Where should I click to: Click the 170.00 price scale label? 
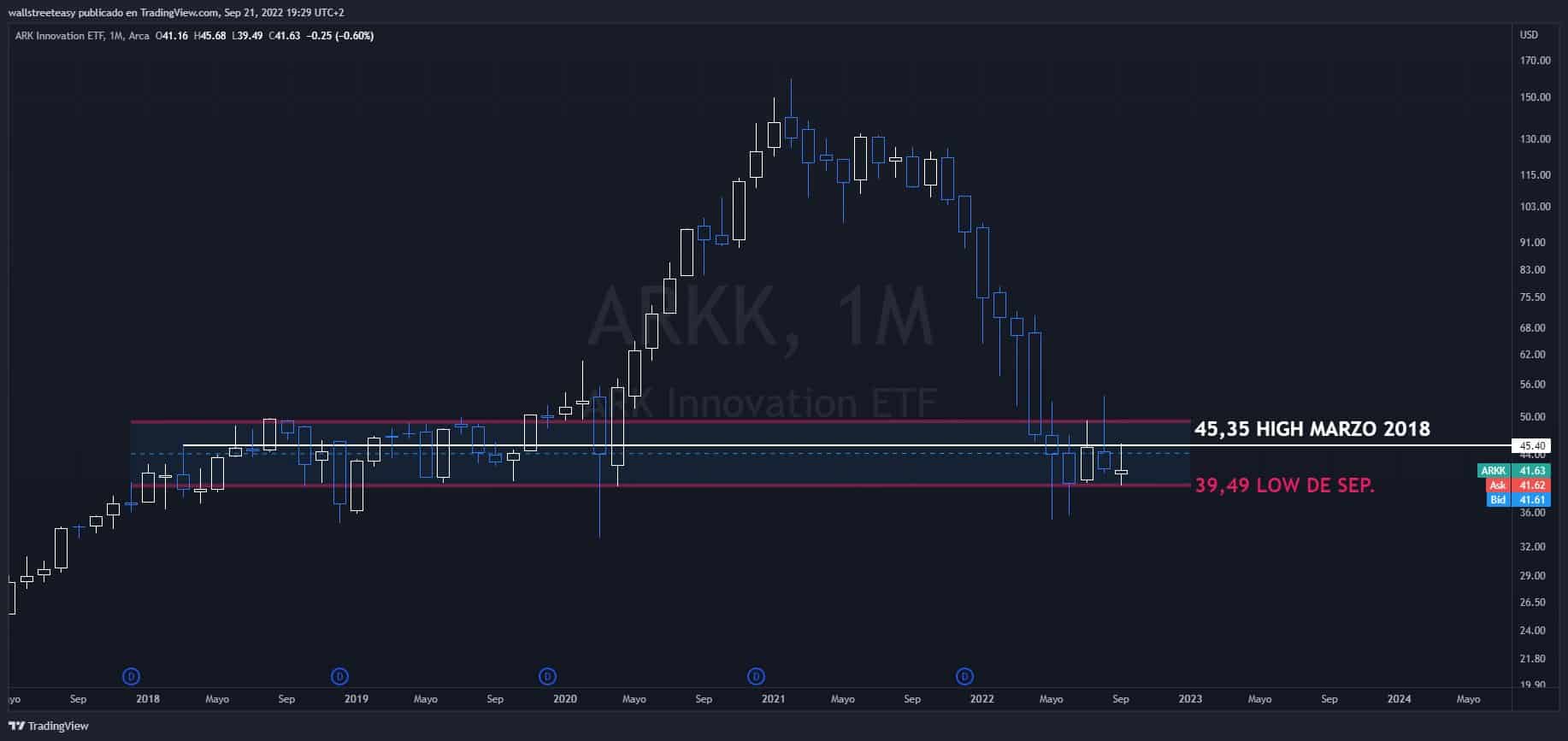[1535, 61]
